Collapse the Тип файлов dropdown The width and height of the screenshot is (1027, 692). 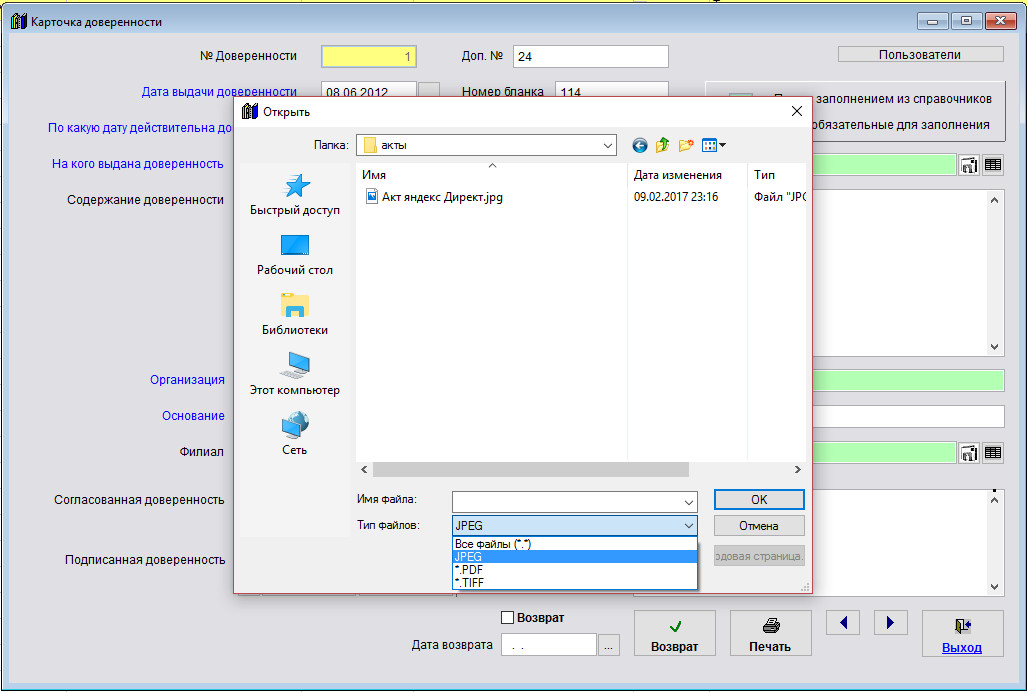688,526
